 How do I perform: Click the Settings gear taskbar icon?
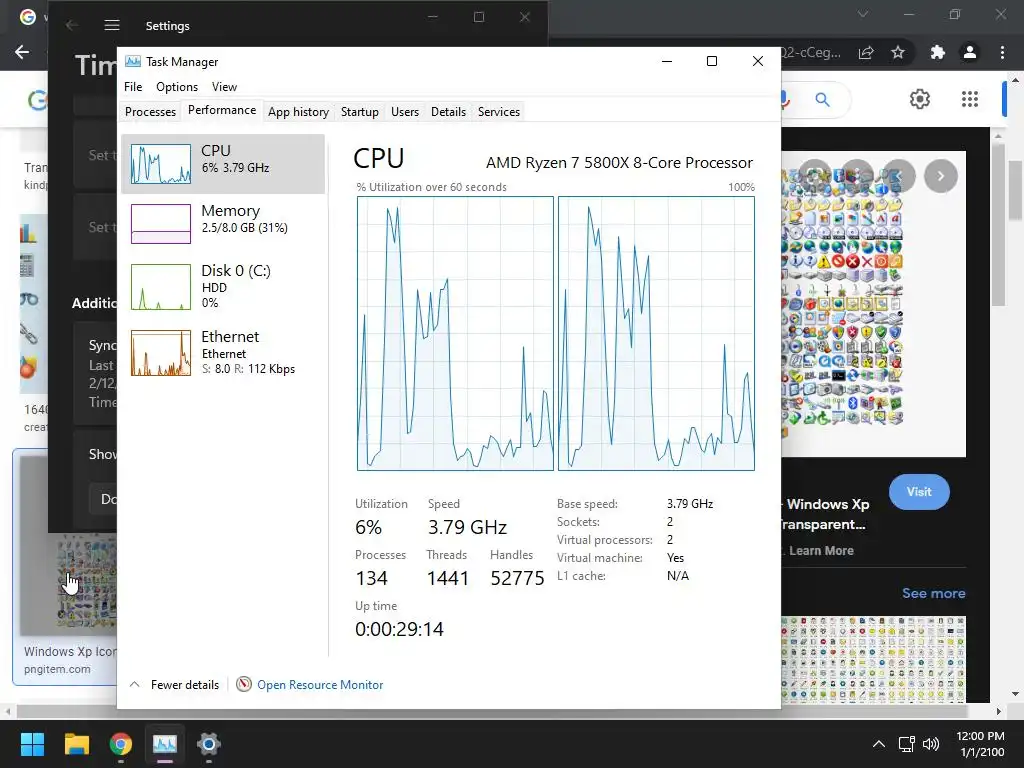click(x=208, y=744)
